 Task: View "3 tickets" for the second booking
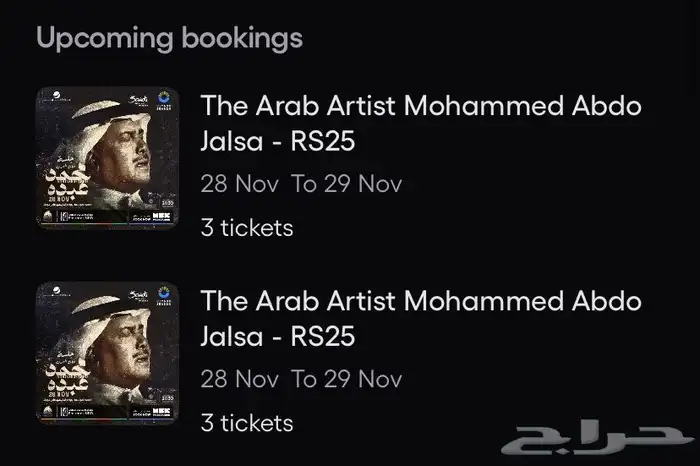246,422
